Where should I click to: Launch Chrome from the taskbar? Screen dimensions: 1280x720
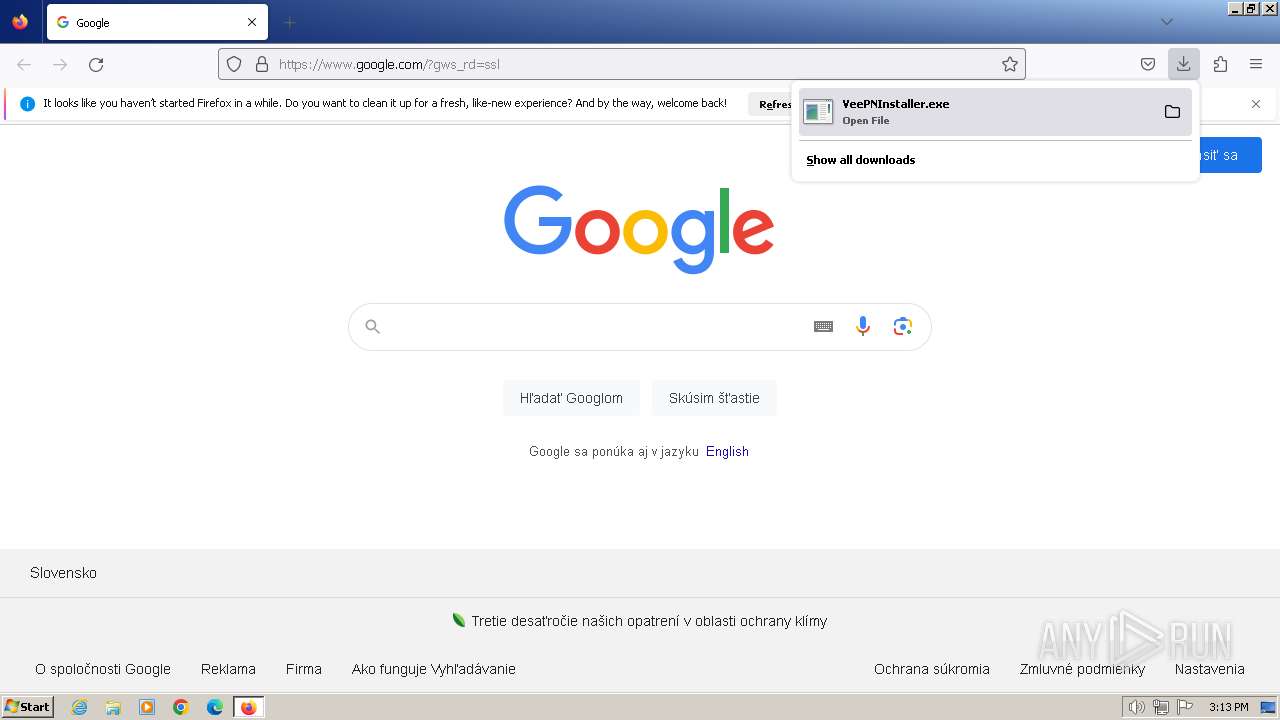pyautogui.click(x=181, y=707)
